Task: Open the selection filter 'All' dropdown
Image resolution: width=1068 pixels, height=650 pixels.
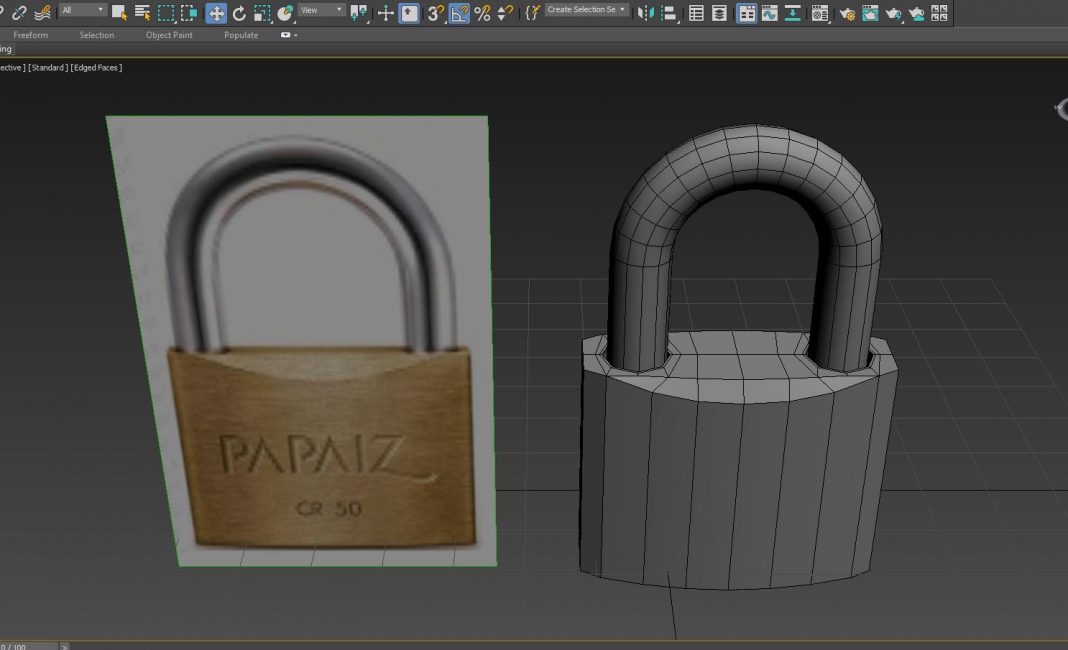Action: (82, 10)
